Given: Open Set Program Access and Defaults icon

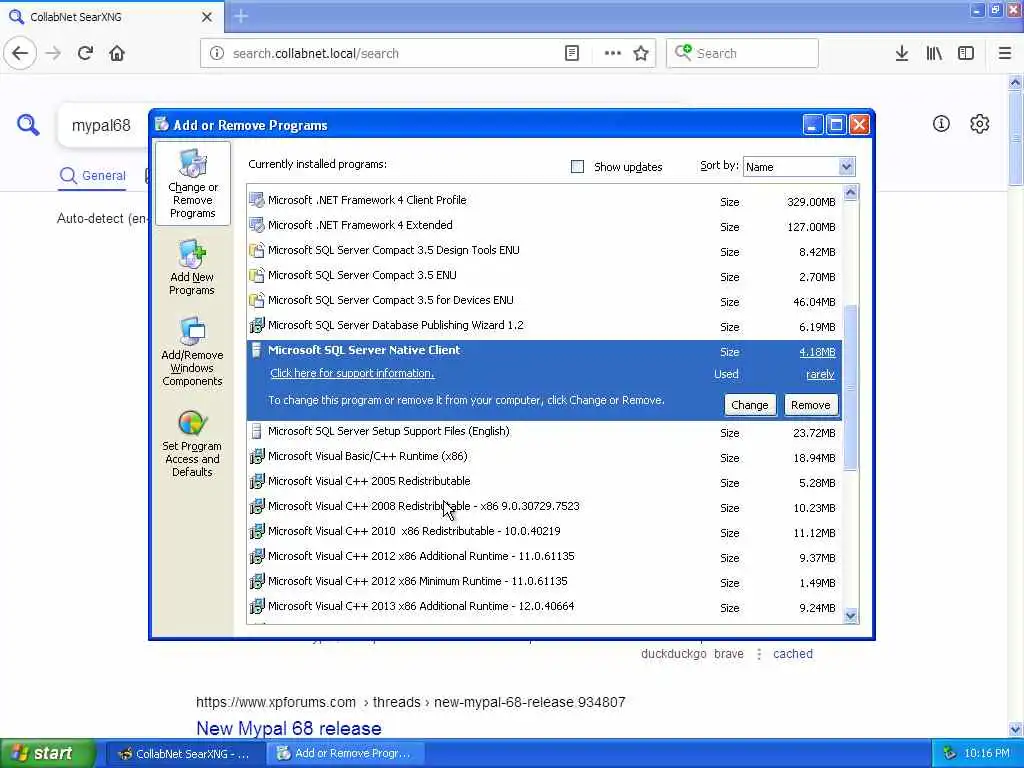Looking at the screenshot, I should [x=192, y=444].
